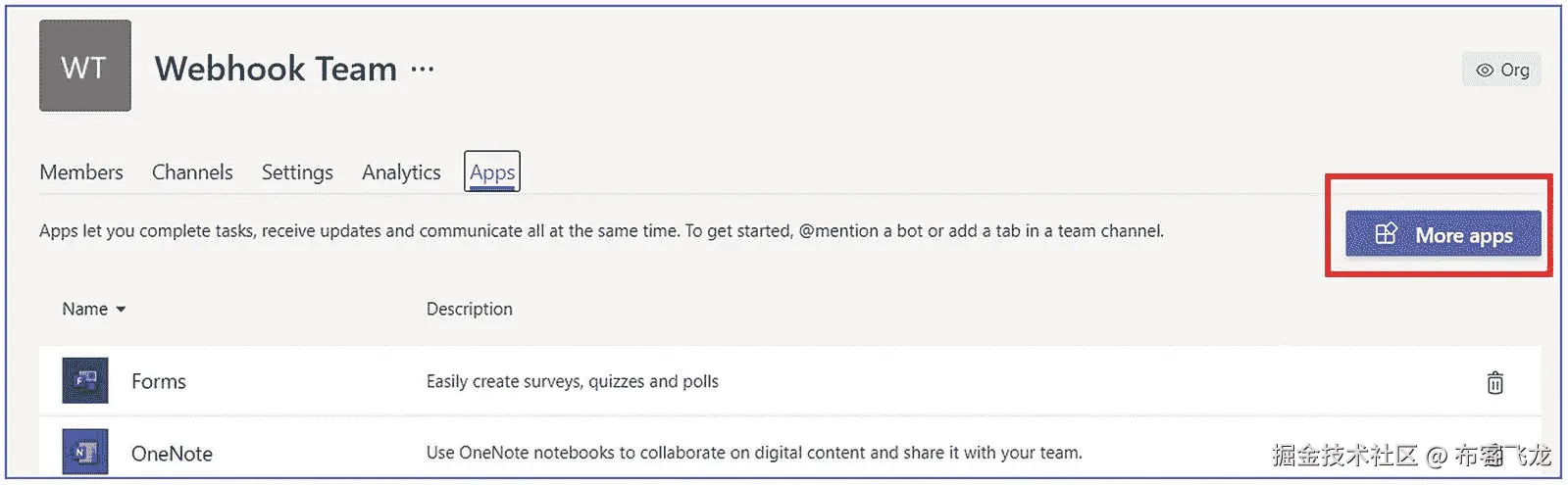Click the Forms description text
Viewport: 1568px width, 485px height.
(572, 381)
